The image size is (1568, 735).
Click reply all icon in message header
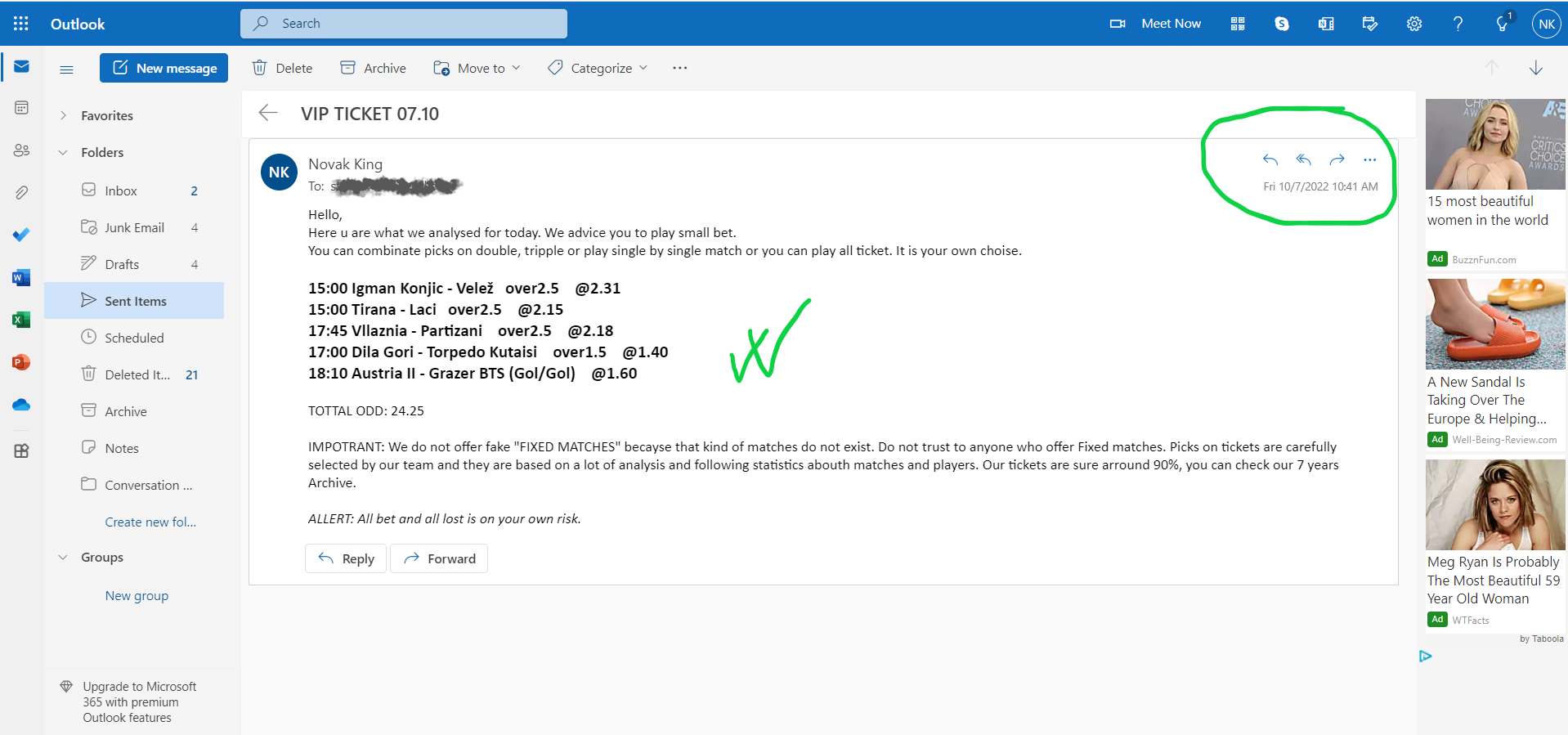pos(1304,159)
